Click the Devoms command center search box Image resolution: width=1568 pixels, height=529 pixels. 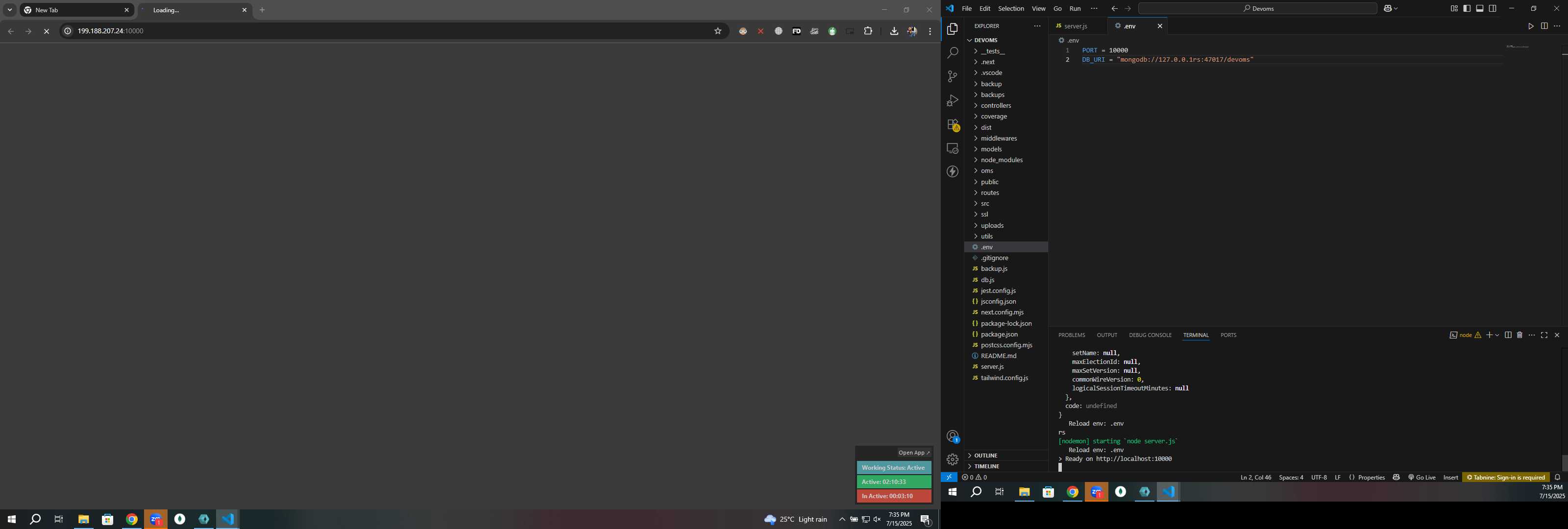[1257, 8]
